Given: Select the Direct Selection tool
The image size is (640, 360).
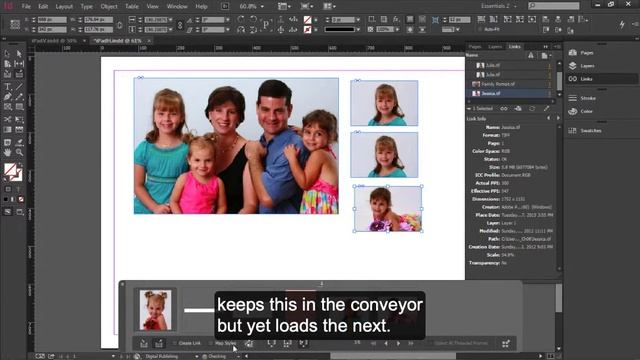Looking at the screenshot, I should click(19, 53).
